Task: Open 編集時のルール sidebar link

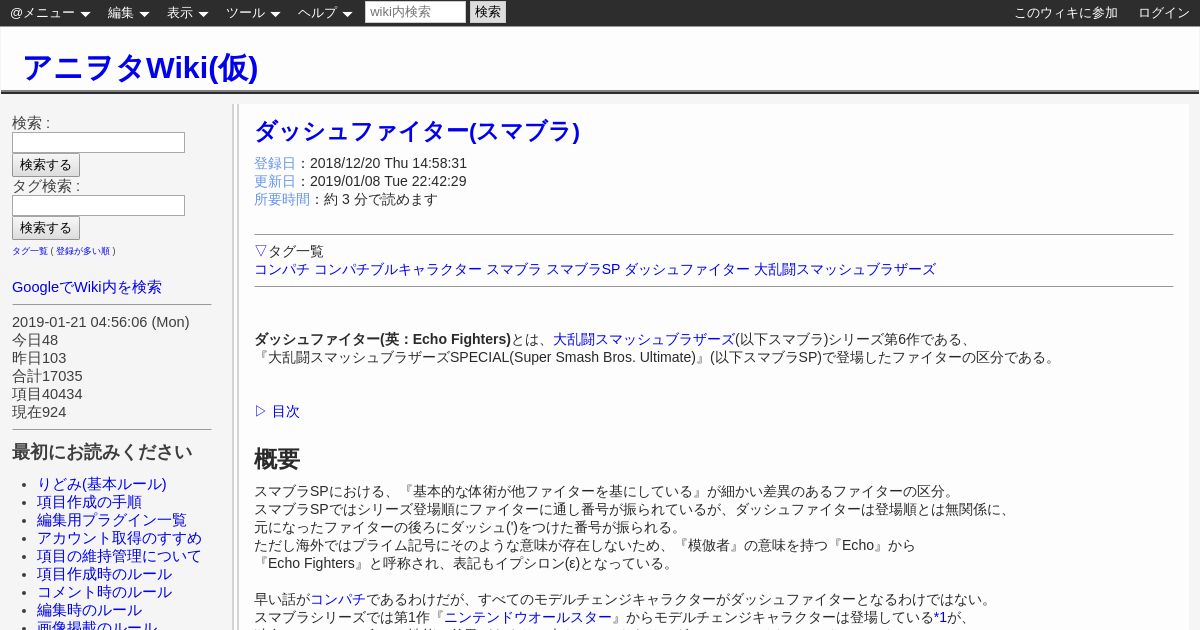Action: click(x=89, y=610)
